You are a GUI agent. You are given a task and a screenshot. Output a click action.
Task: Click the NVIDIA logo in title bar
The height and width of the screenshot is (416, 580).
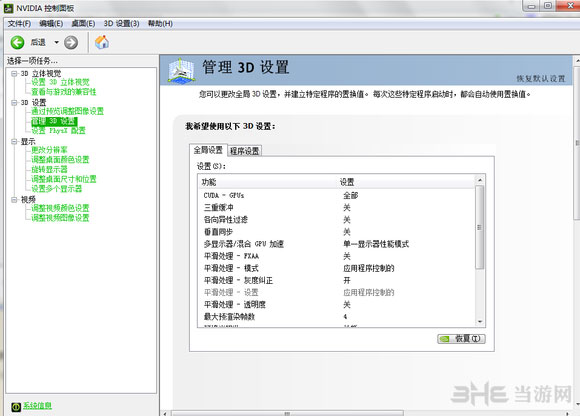pos(8,8)
